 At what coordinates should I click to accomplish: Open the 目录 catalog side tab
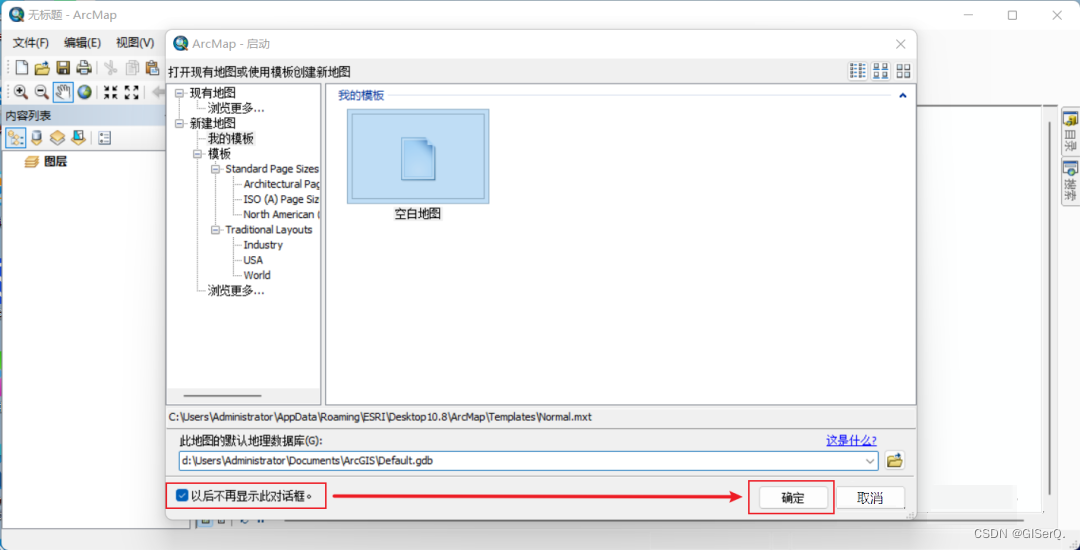click(x=1070, y=131)
